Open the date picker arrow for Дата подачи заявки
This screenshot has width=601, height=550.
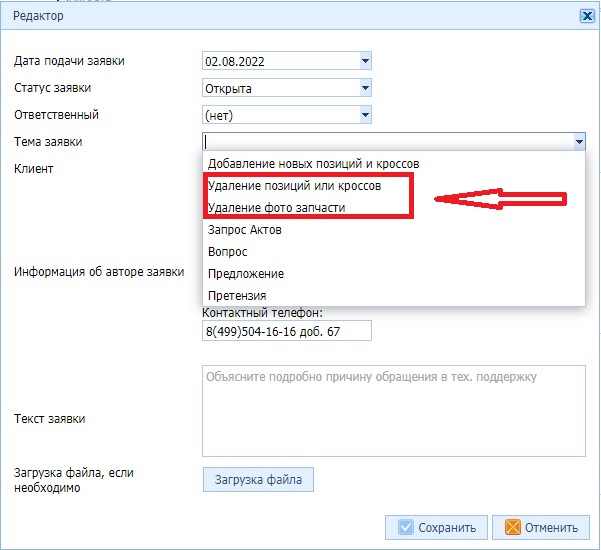pos(365,61)
